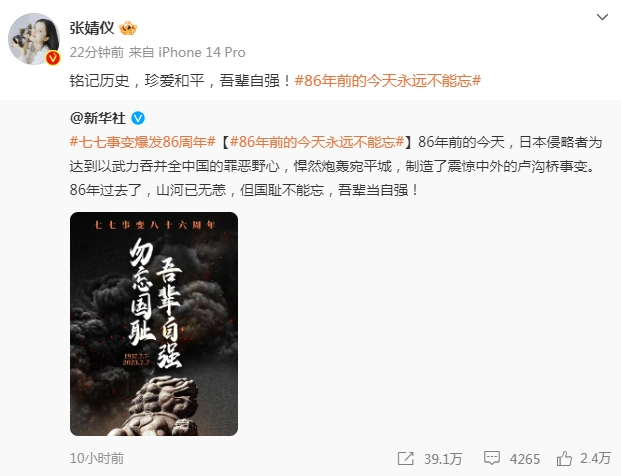Click the red verified V badge
Image resolution: width=621 pixels, height=476 pixels.
[53, 58]
